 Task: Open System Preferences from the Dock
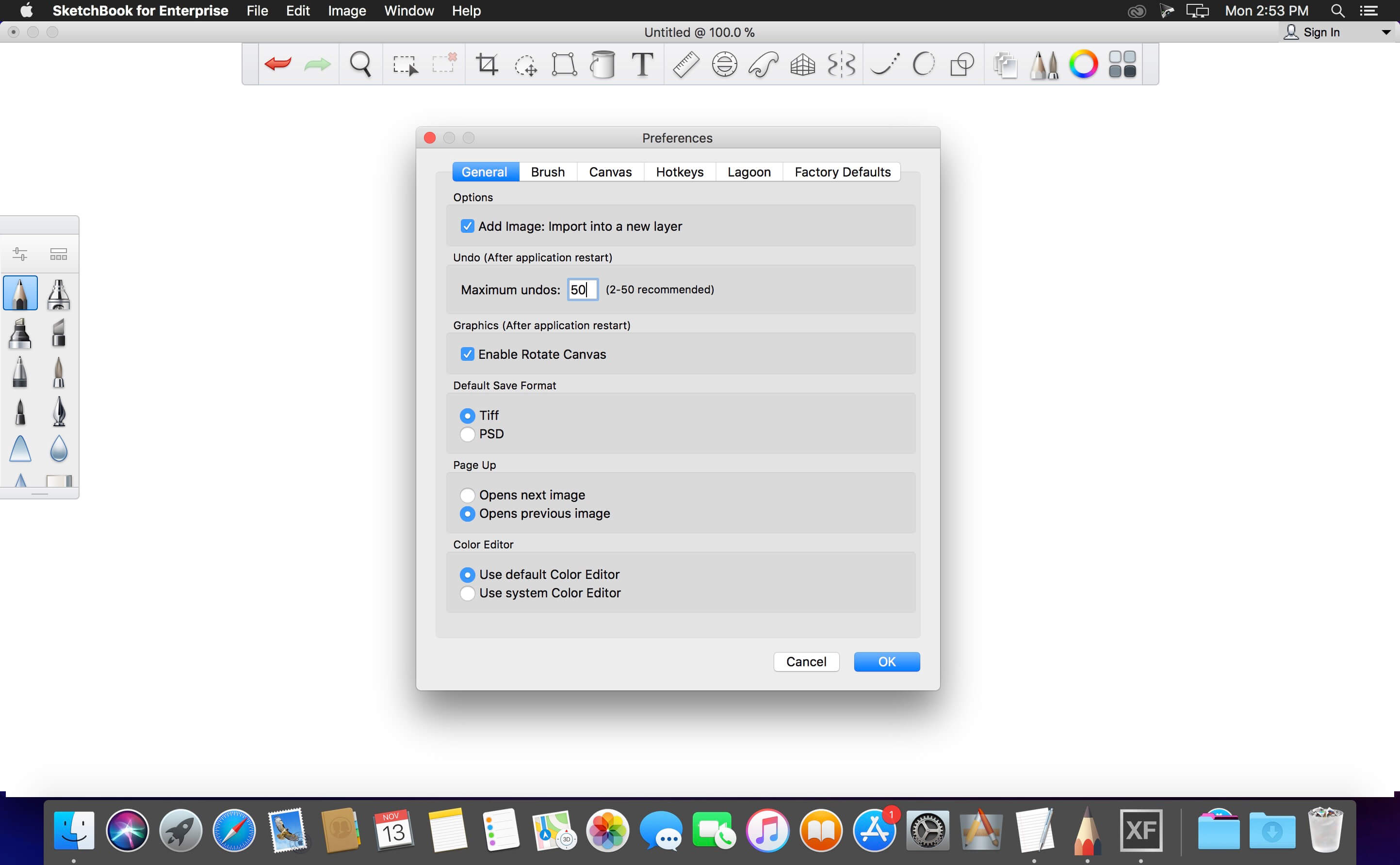(x=927, y=831)
